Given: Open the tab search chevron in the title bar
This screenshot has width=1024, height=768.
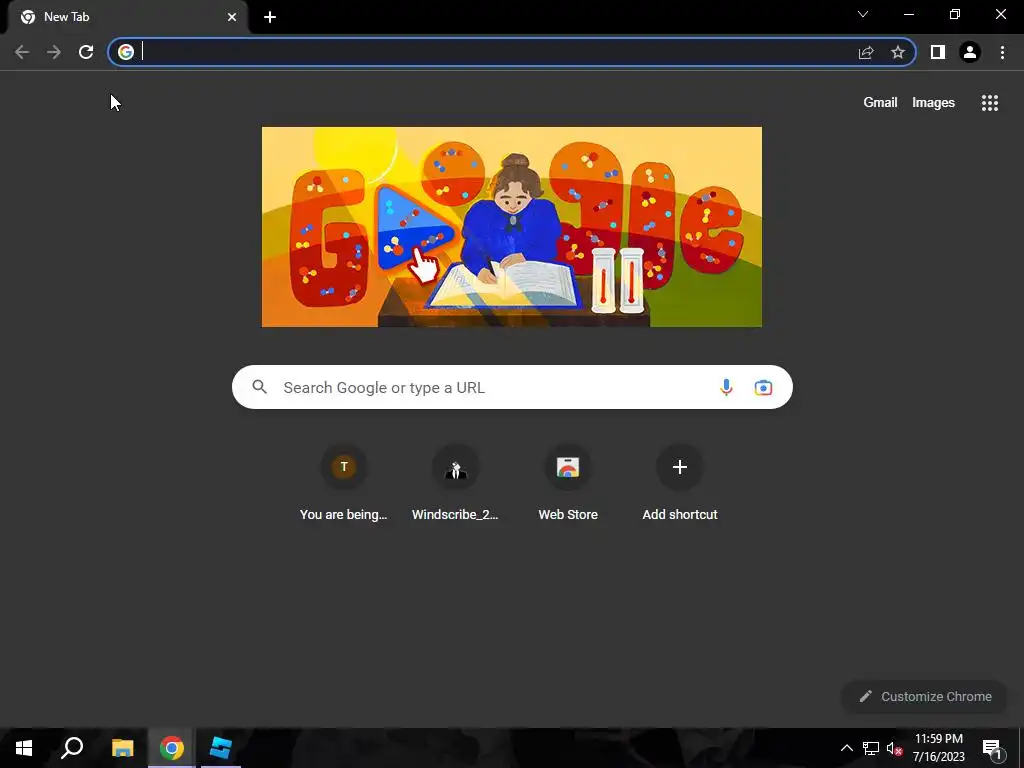Looking at the screenshot, I should (x=863, y=14).
